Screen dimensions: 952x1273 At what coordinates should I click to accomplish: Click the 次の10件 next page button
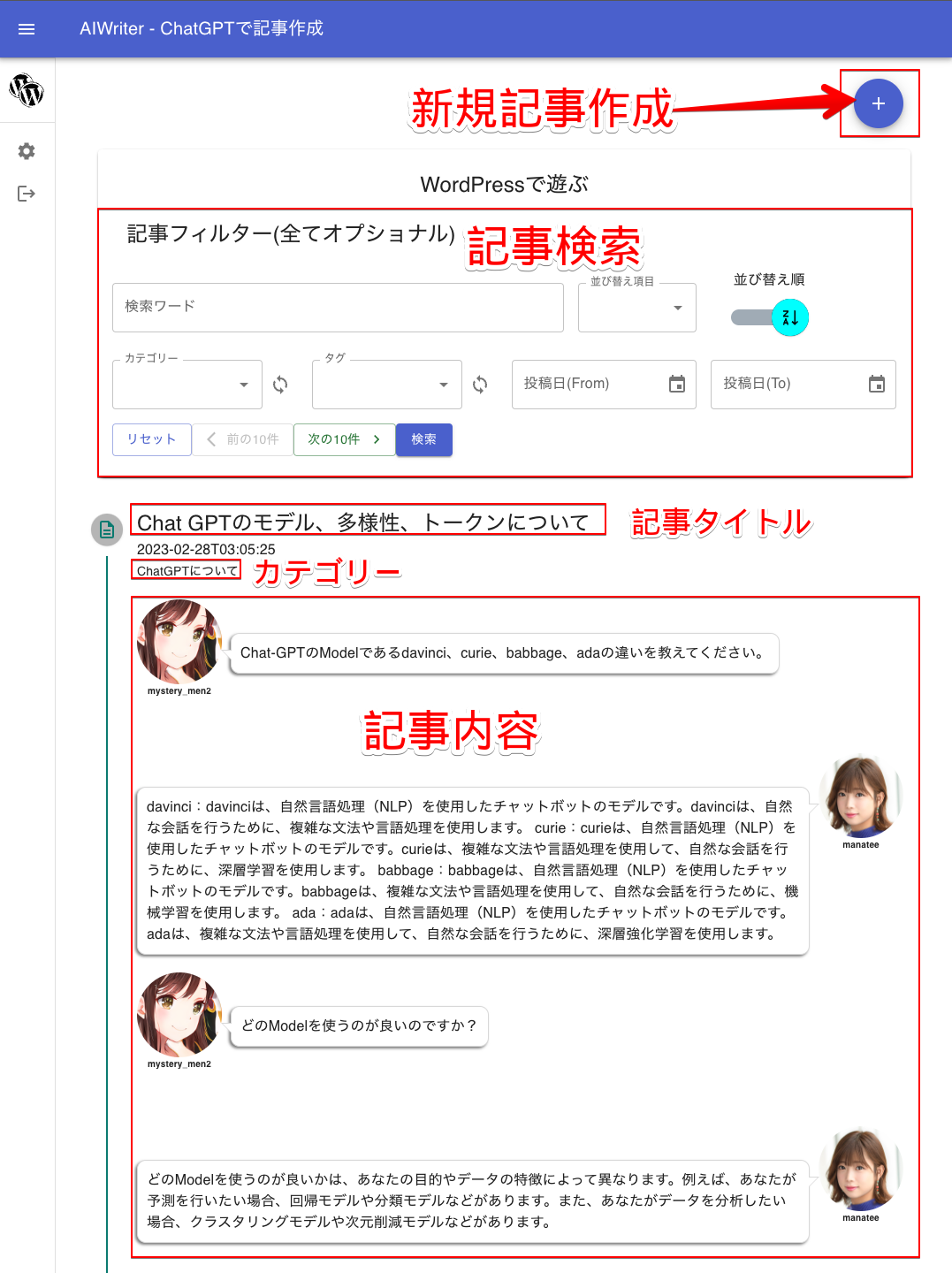click(345, 439)
